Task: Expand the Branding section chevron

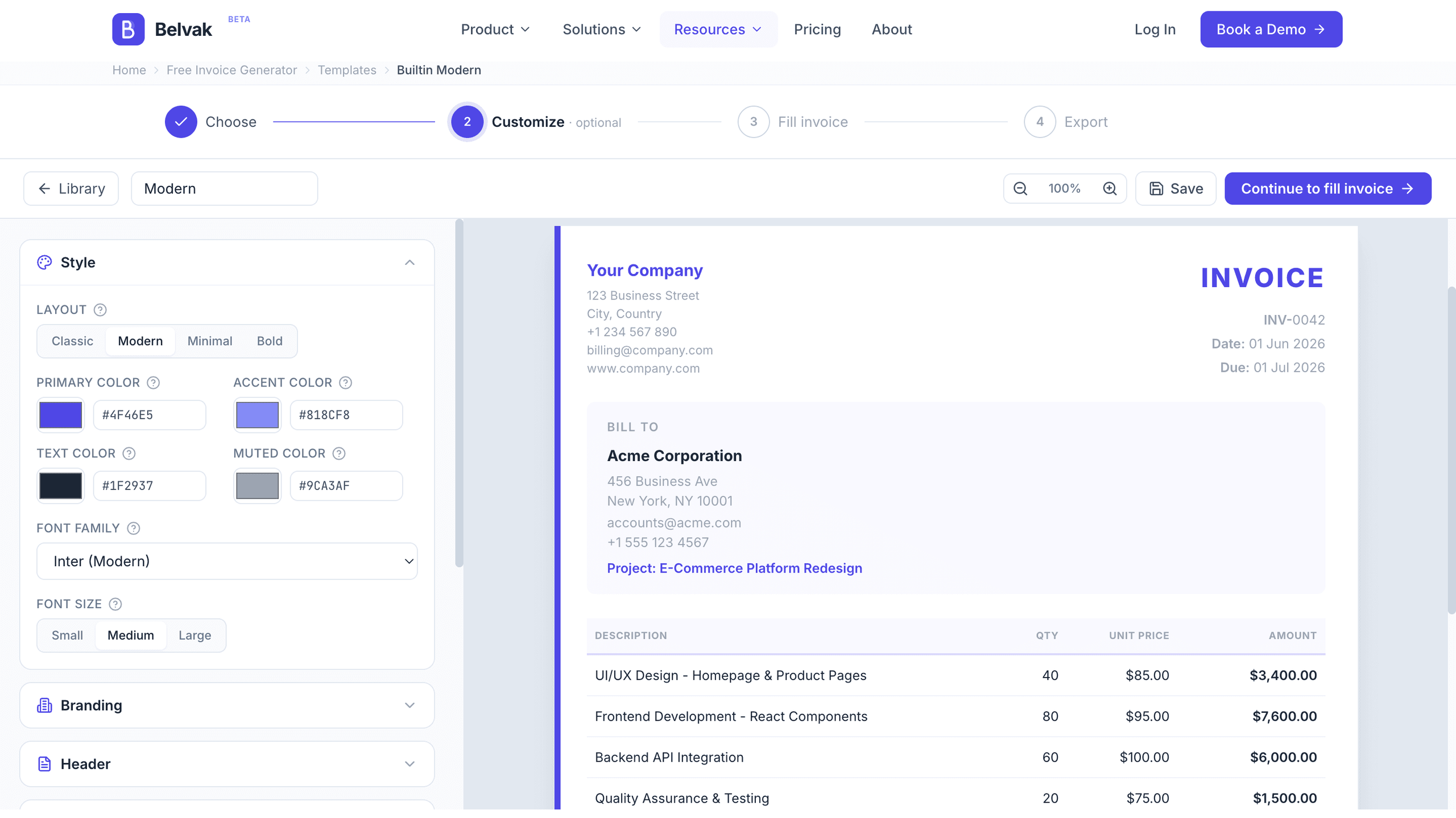Action: tap(409, 705)
